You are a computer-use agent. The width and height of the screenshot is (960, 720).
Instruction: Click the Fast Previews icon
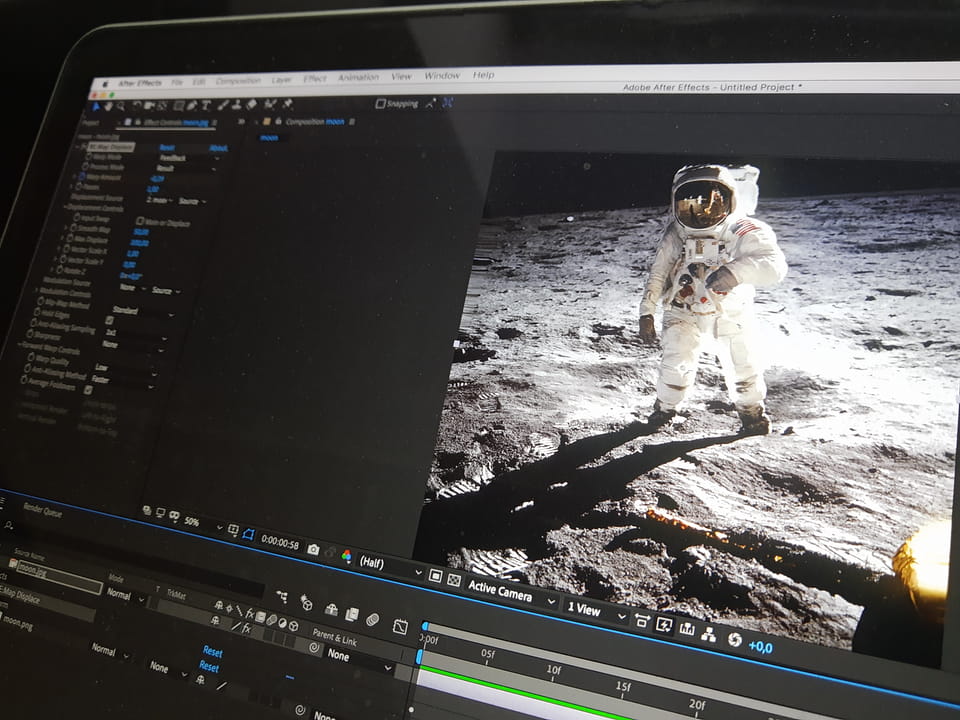point(664,625)
